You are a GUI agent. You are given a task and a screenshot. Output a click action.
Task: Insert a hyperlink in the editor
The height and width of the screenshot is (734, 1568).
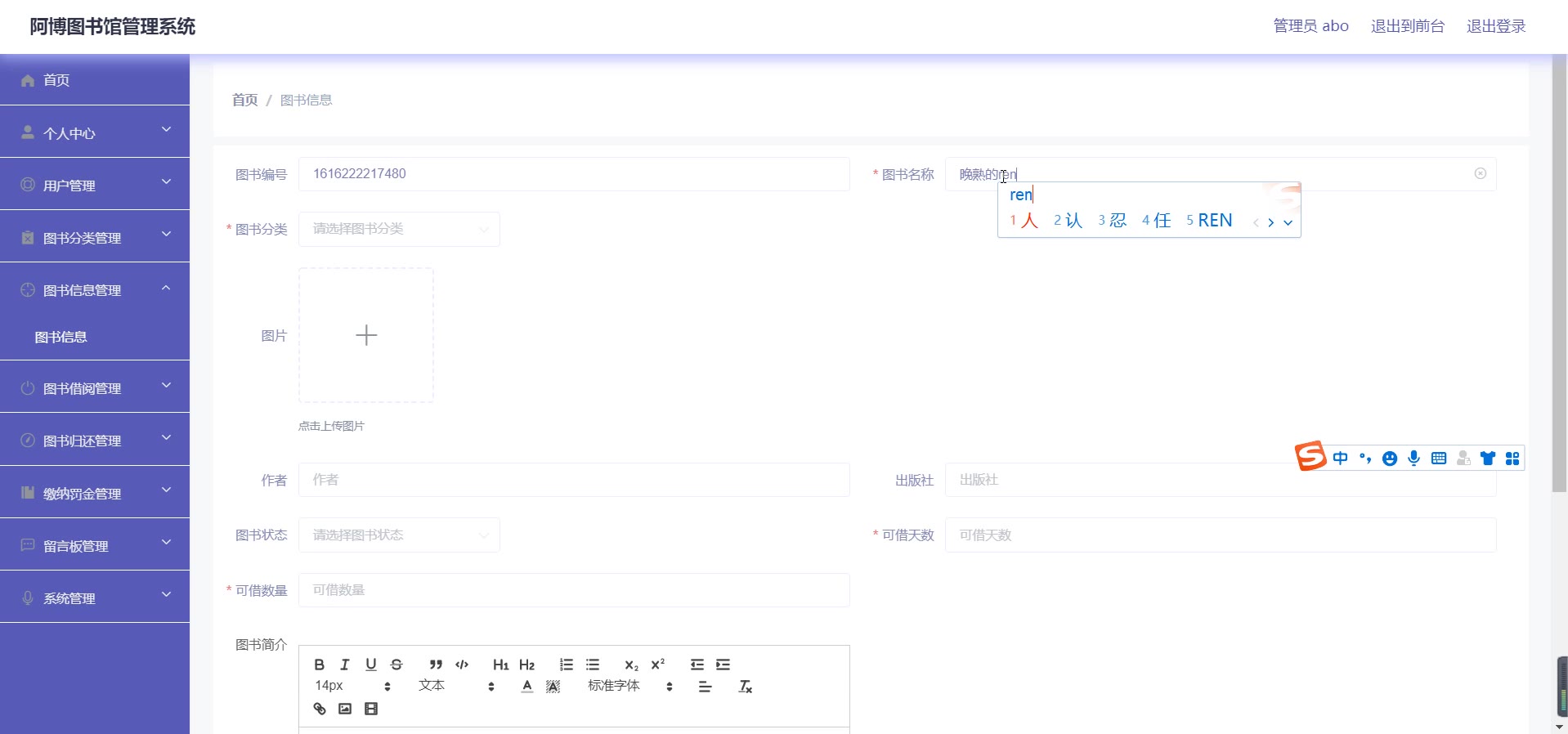pyautogui.click(x=320, y=709)
